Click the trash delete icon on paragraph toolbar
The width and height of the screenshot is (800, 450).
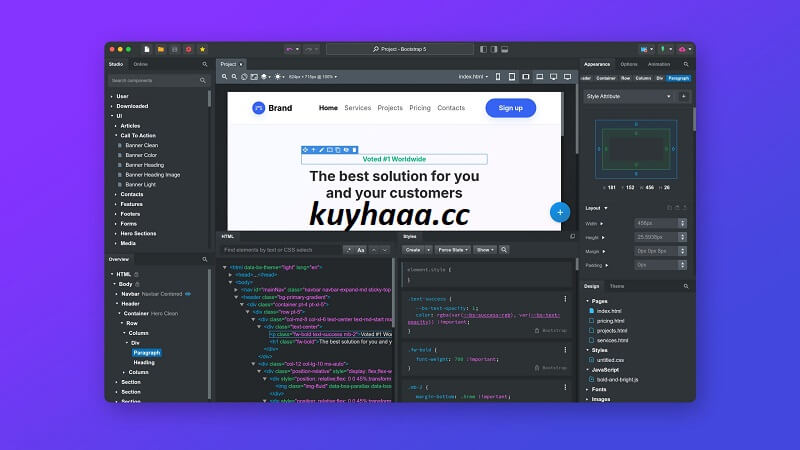pos(354,150)
